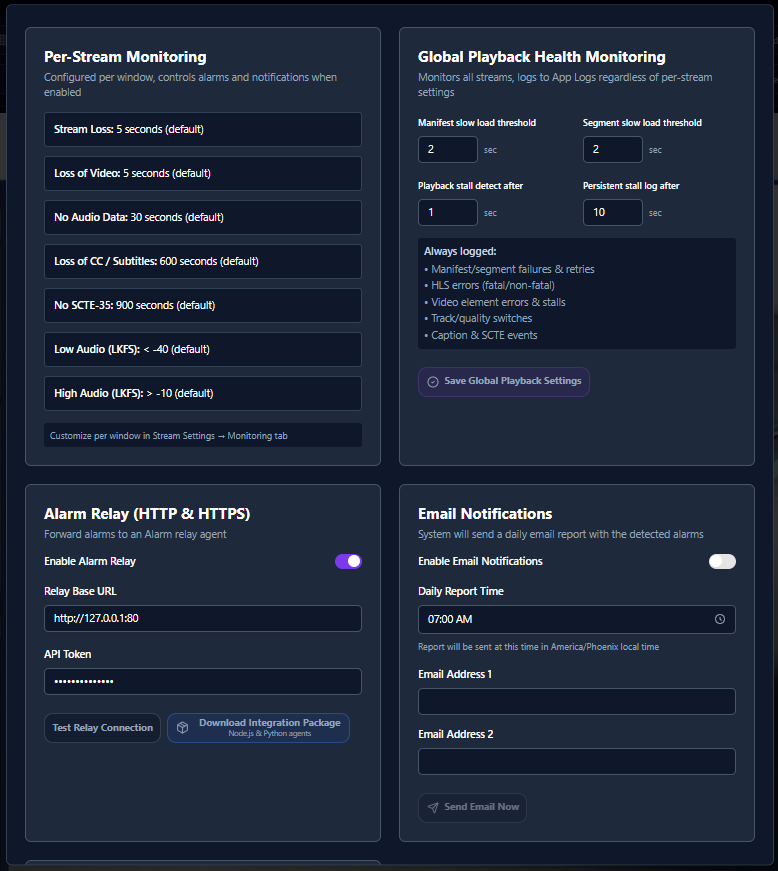Open the Daily Report Time picker field
778x871 pixels.
pos(565,619)
